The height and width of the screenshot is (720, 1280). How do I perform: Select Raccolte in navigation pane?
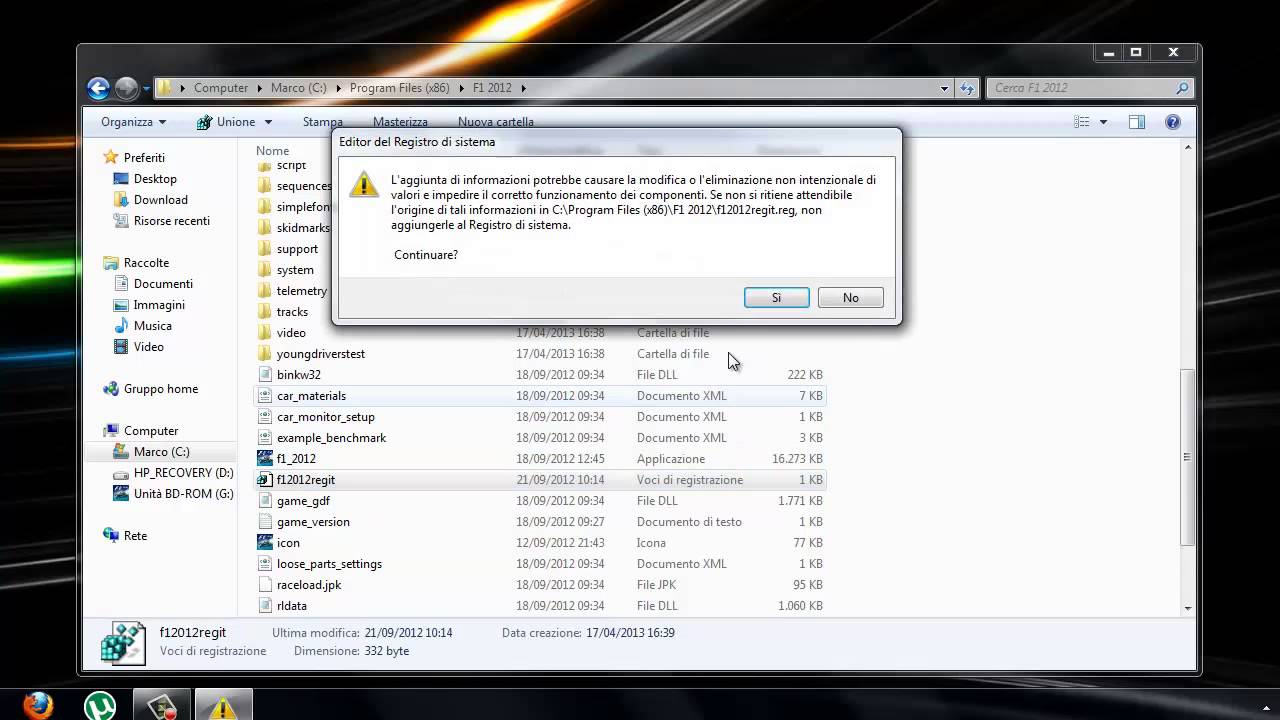(x=146, y=263)
